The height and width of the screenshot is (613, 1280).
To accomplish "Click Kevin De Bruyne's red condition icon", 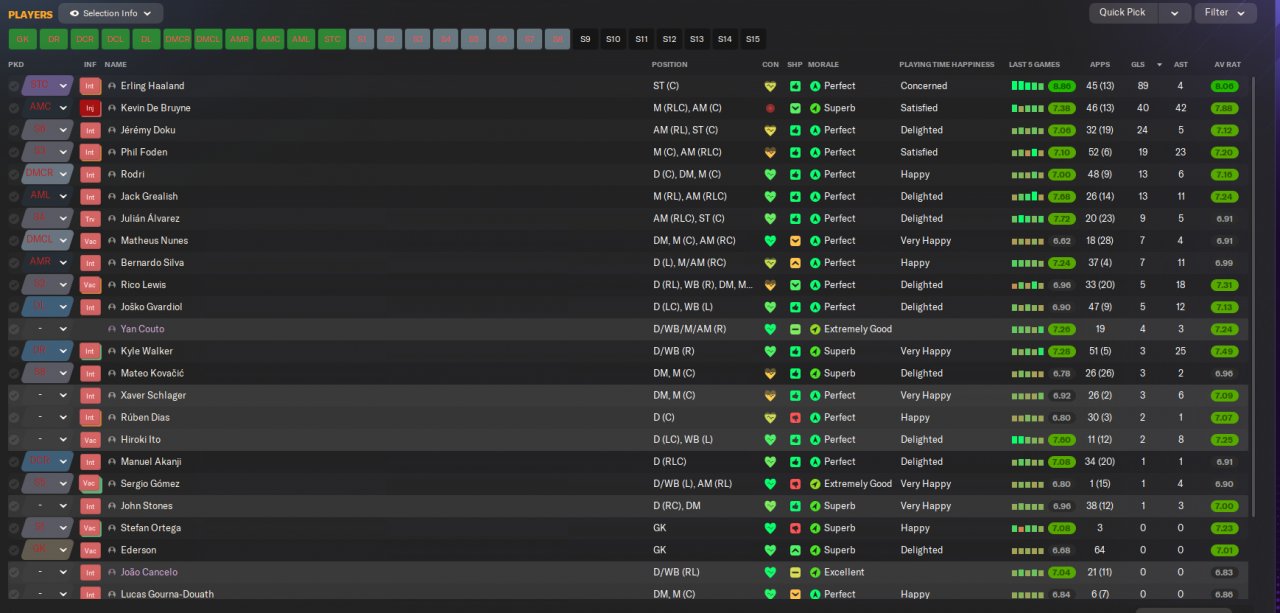I will coord(770,108).
